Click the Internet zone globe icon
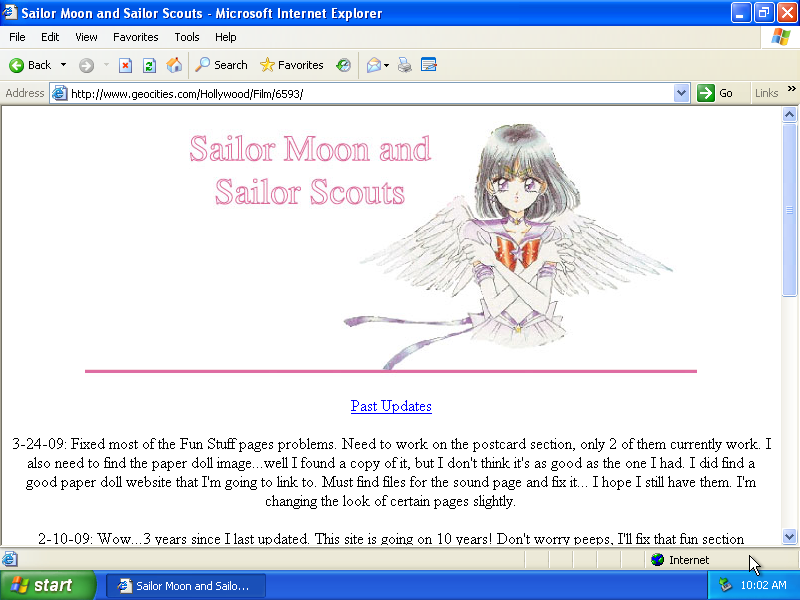The image size is (800, 600). [658, 560]
